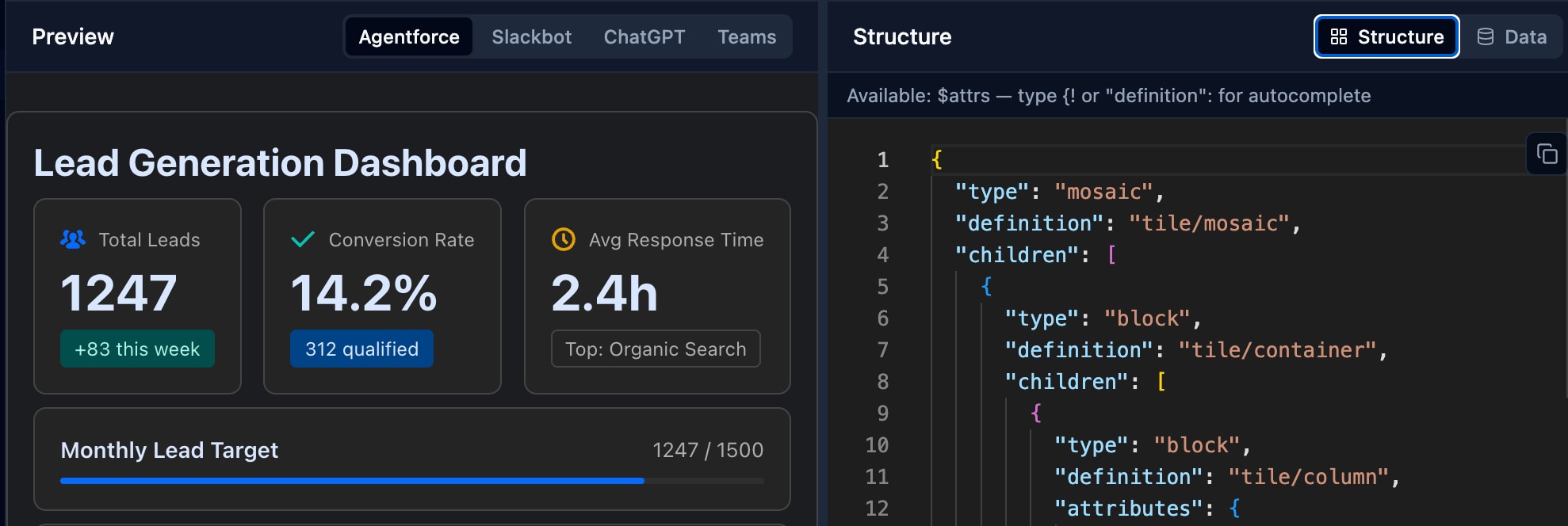Viewport: 1568px width, 526px height.
Task: Select the Data view tab
Action: tap(1512, 36)
